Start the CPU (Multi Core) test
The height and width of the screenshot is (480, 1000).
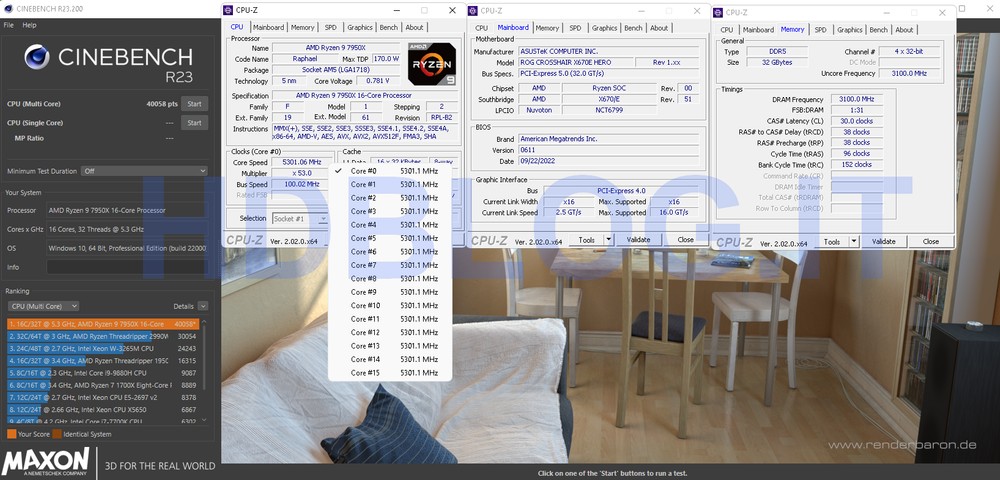click(x=195, y=104)
